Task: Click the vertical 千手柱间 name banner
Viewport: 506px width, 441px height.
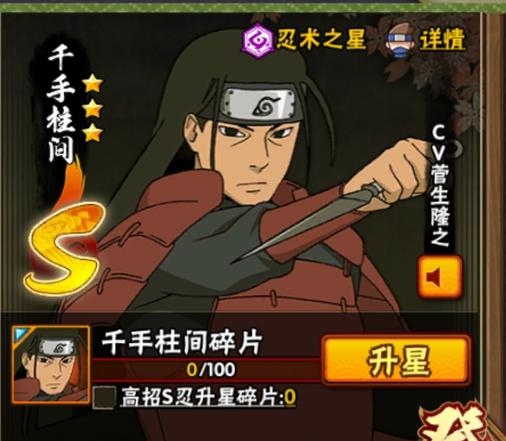Action: click(x=61, y=104)
